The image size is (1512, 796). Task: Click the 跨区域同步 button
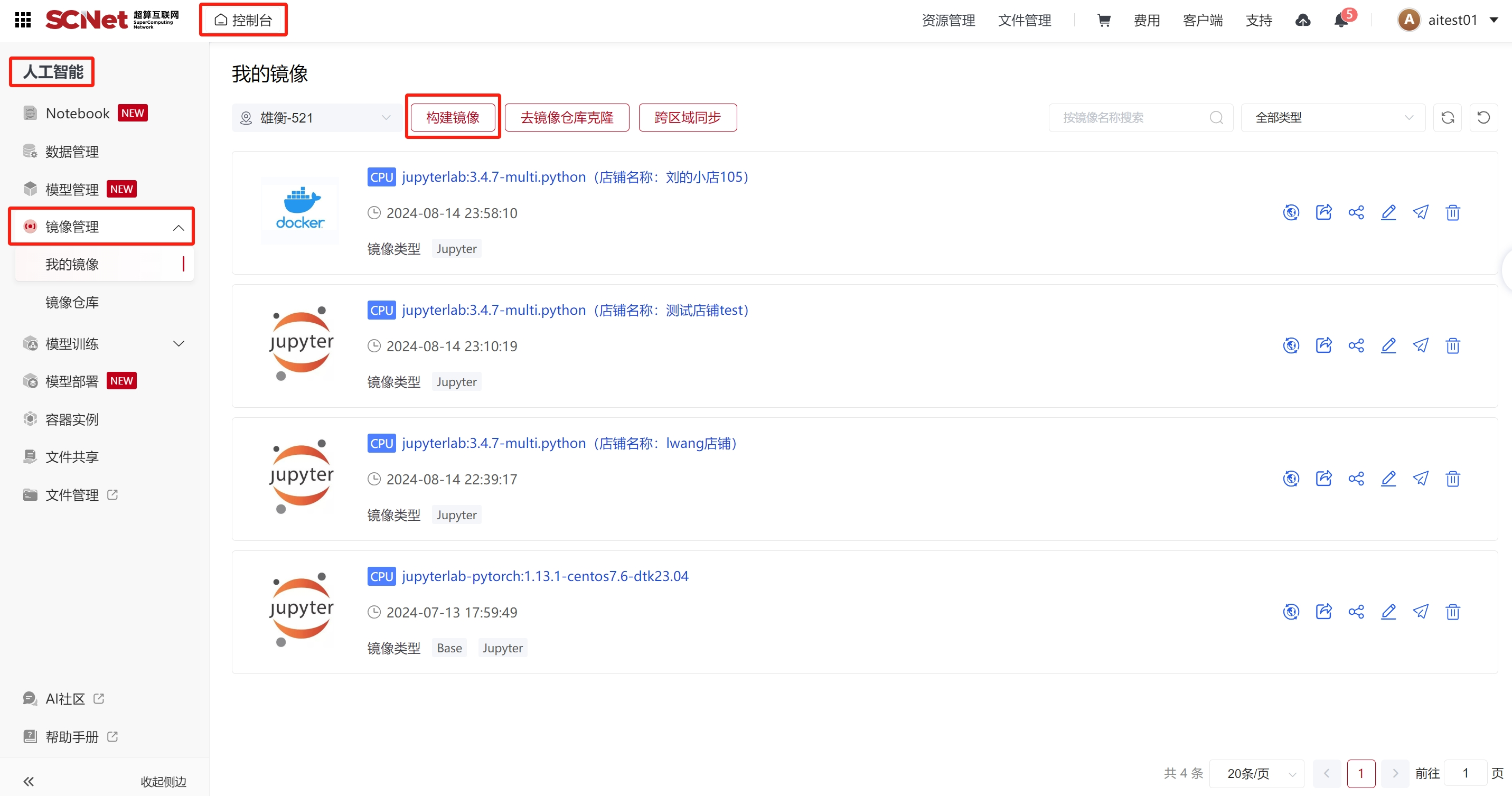(x=687, y=118)
